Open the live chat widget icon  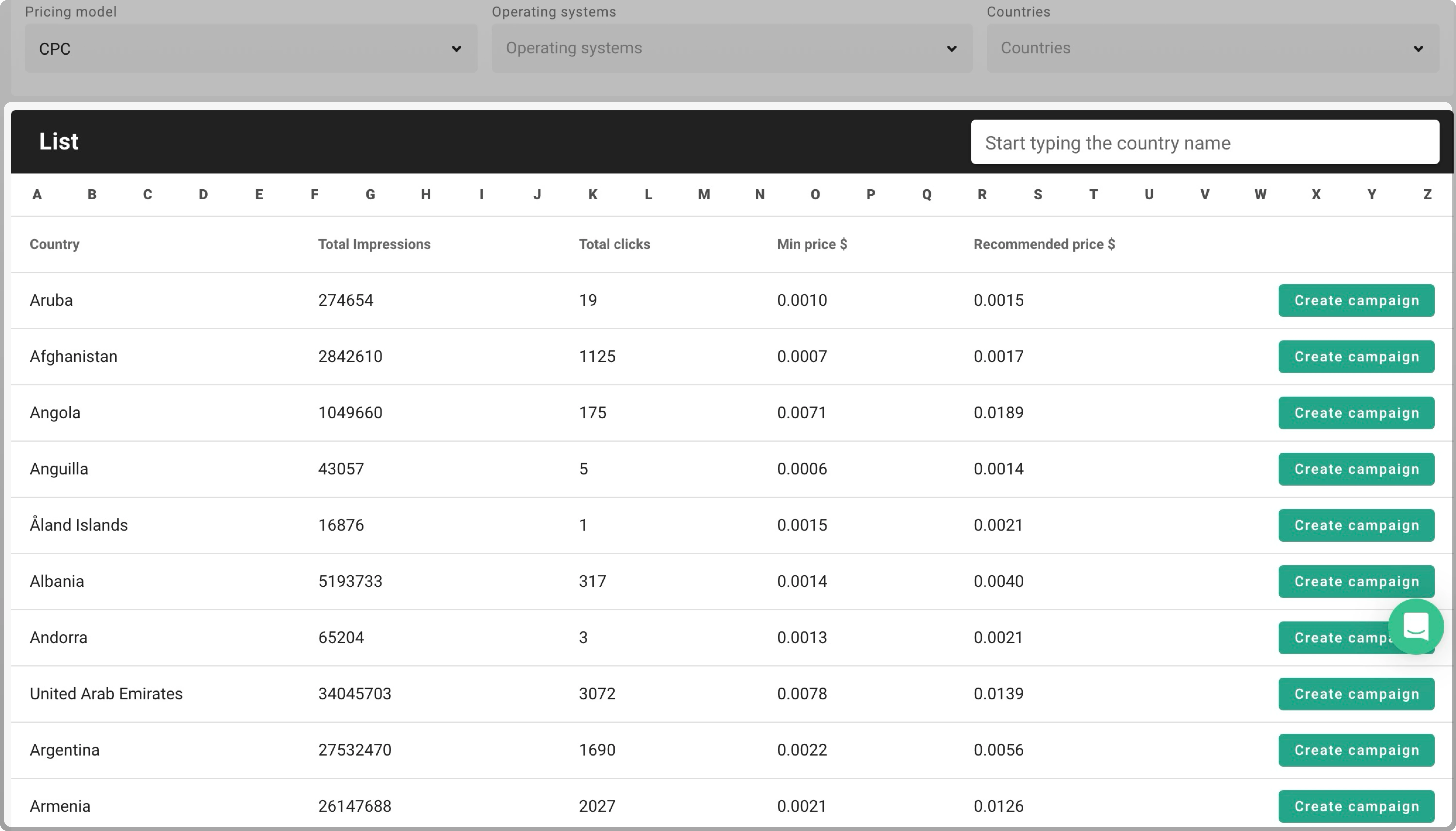tap(1415, 627)
